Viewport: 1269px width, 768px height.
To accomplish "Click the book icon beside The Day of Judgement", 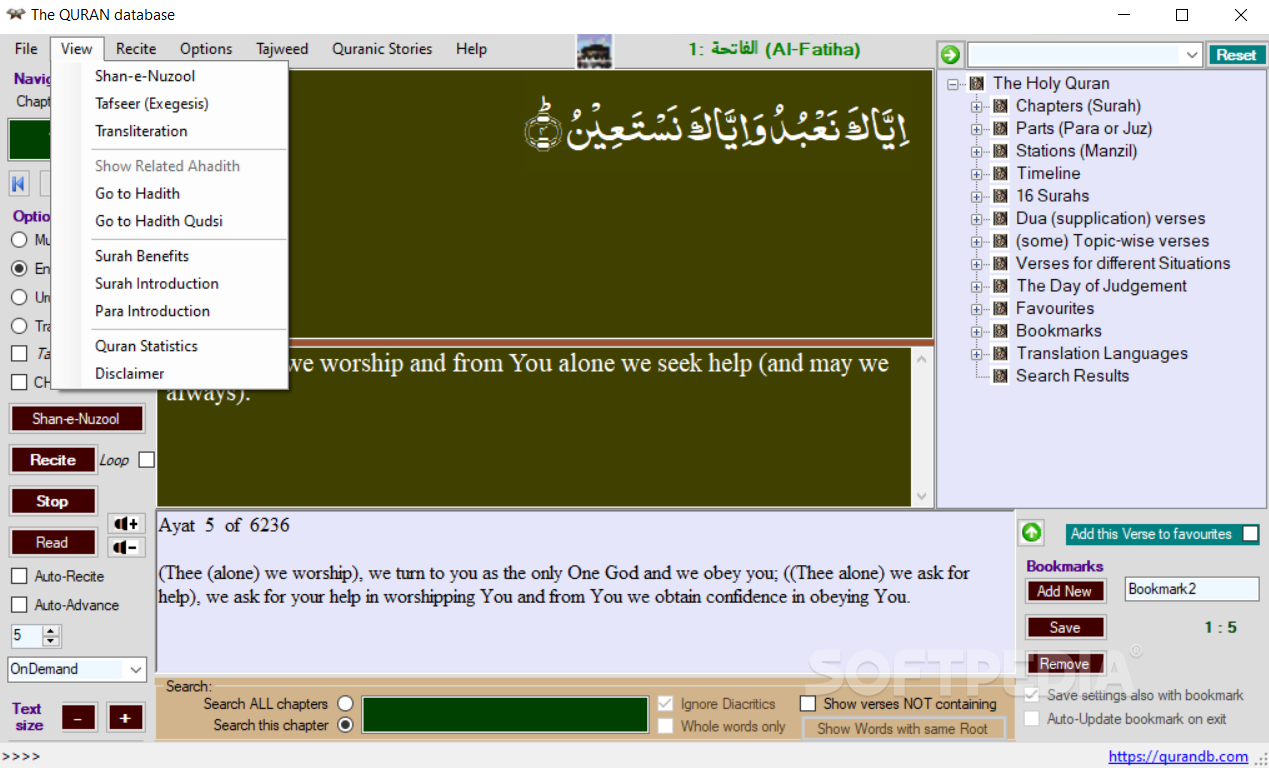I will (x=999, y=286).
